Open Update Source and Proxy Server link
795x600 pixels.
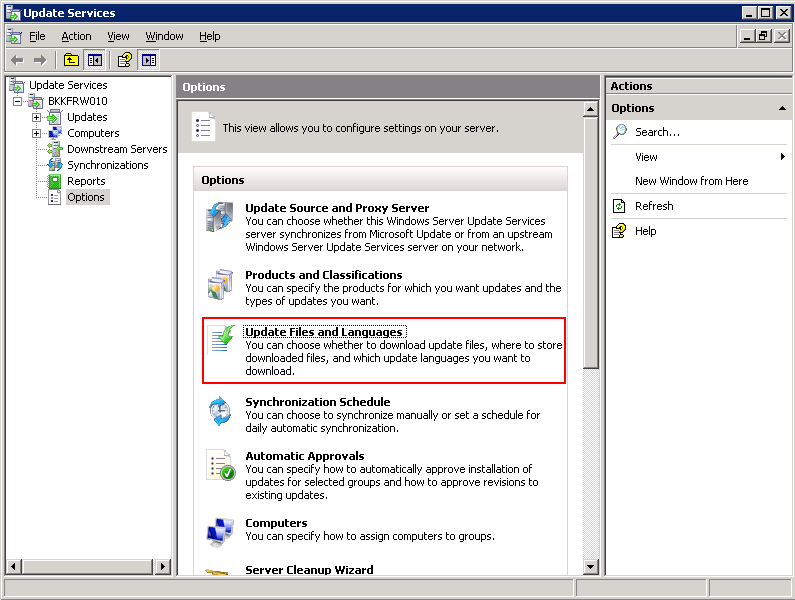pos(337,208)
